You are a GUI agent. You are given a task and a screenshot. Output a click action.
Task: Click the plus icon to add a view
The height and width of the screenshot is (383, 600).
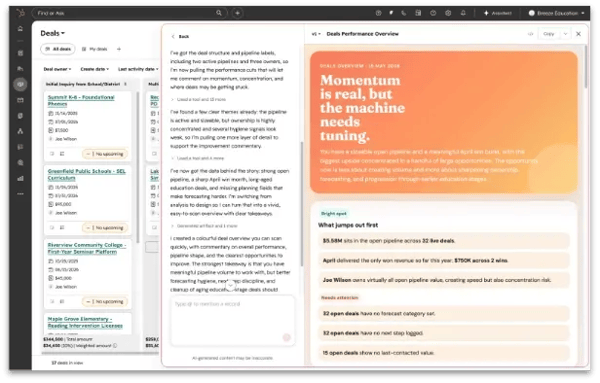(x=119, y=49)
